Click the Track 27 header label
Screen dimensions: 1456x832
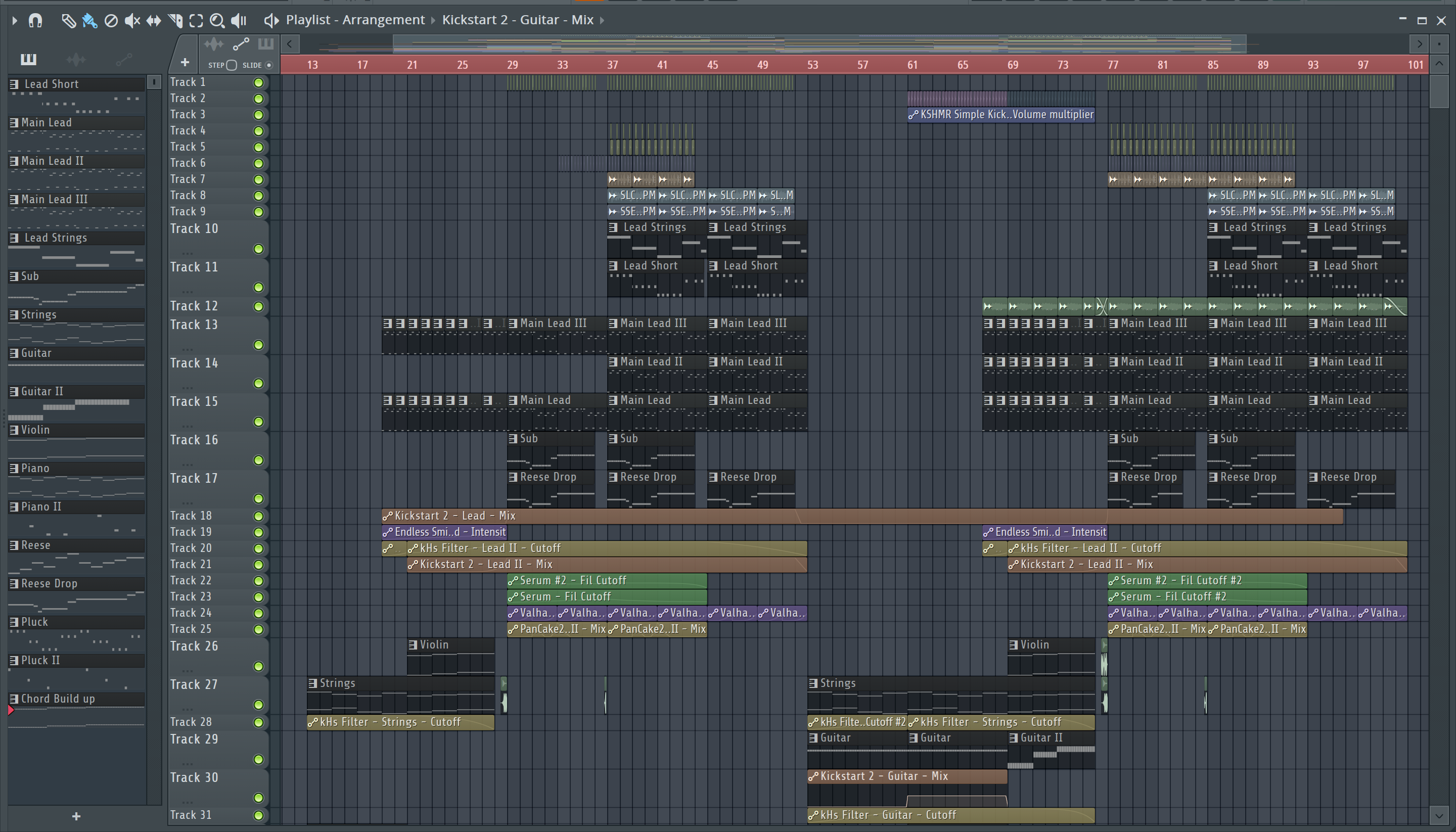[194, 684]
